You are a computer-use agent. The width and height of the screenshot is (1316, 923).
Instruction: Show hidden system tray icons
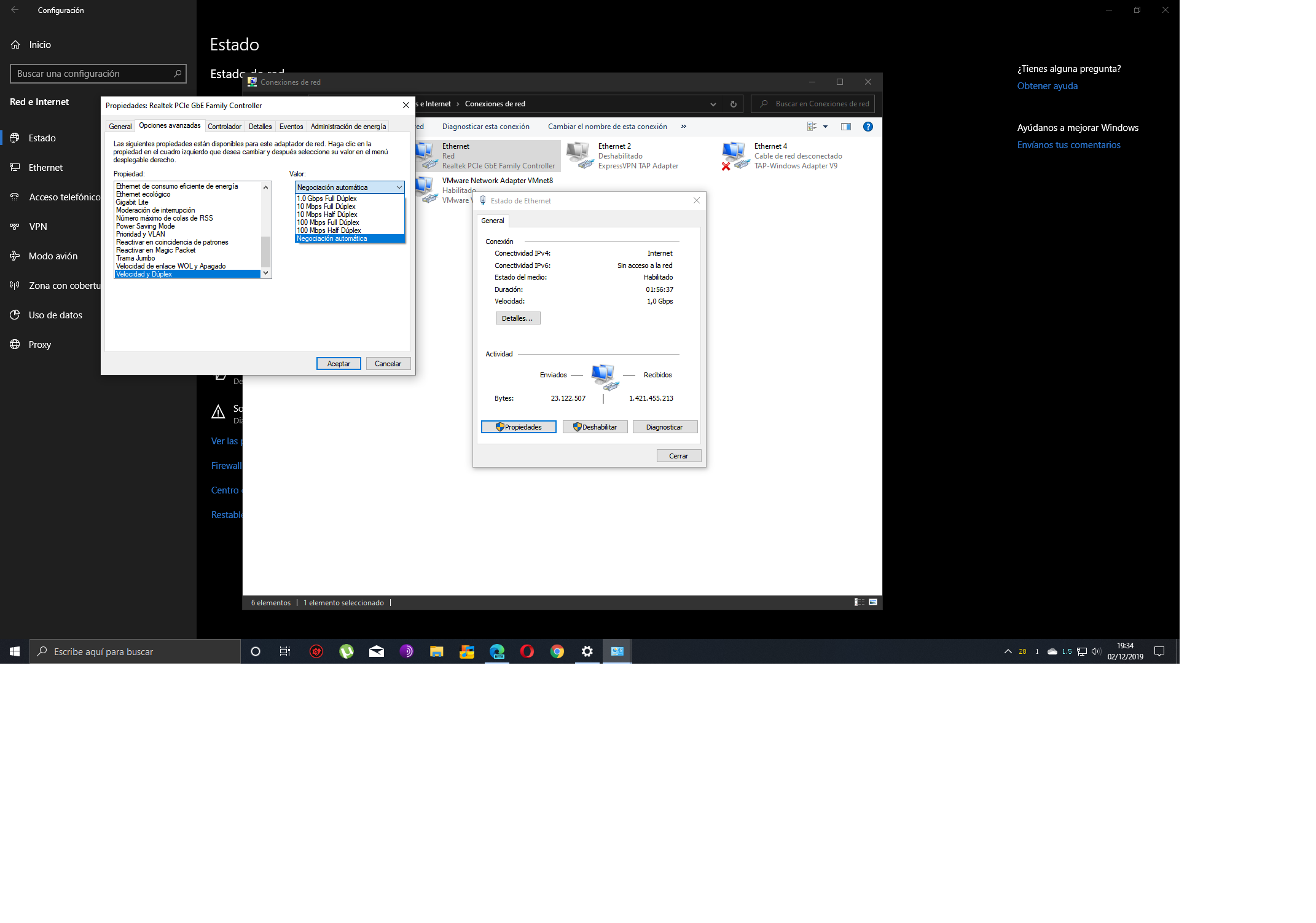pyautogui.click(x=1008, y=651)
